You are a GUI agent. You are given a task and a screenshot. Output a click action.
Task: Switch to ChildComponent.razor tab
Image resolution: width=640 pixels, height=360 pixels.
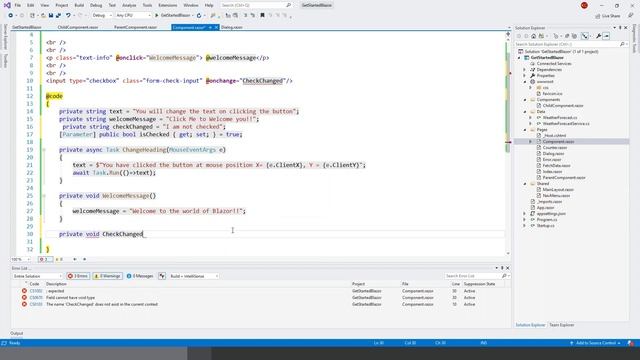tap(78, 27)
